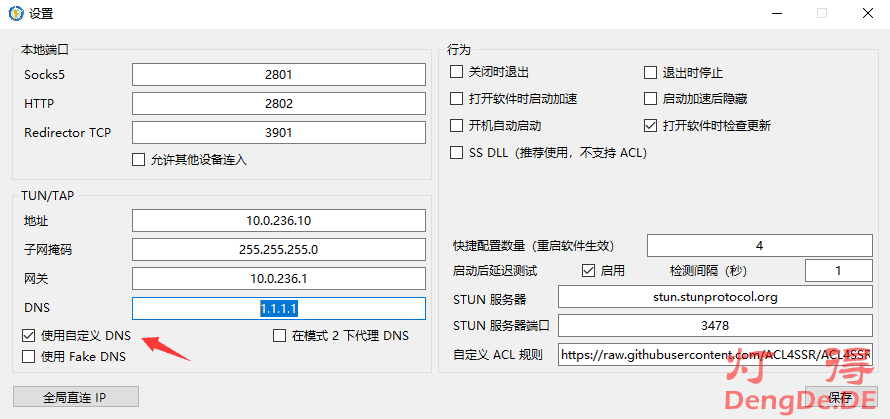Click the STUN 服务器 address field
The height and width of the screenshot is (419, 890).
[715, 297]
